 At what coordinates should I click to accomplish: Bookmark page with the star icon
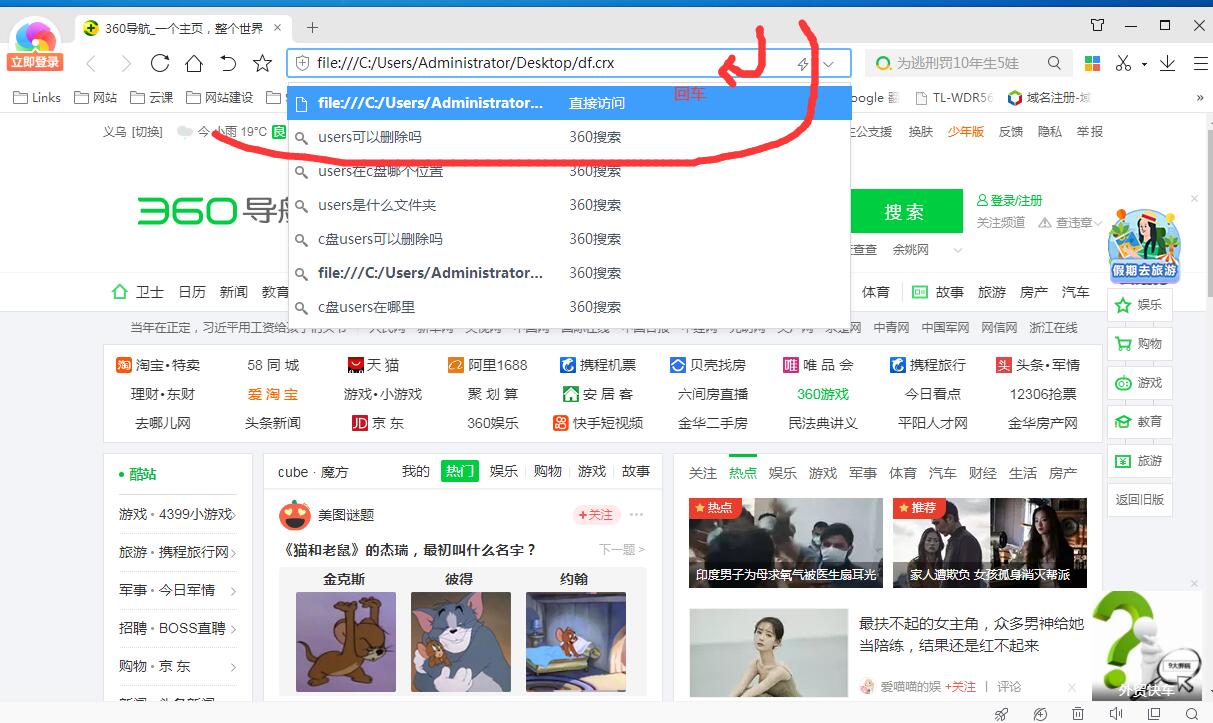(262, 64)
